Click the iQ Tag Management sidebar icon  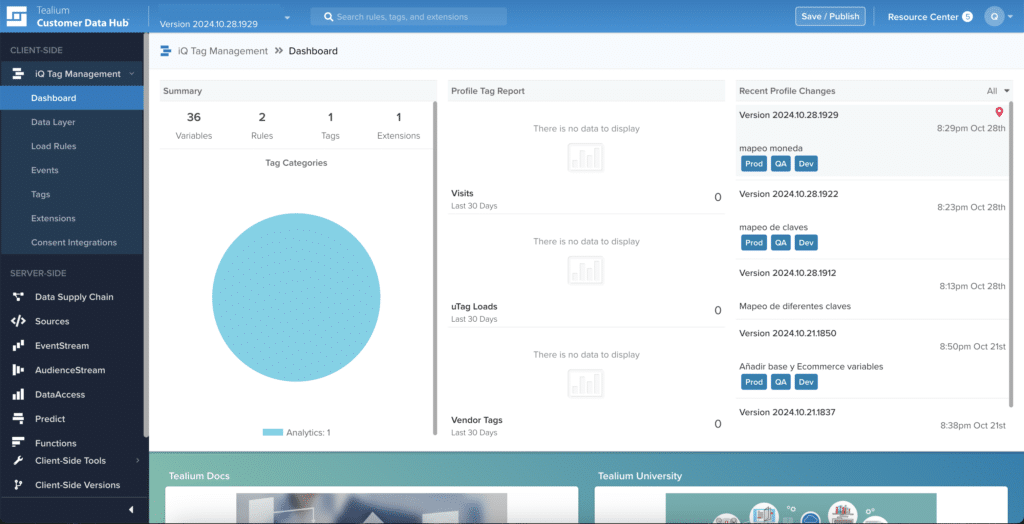(18, 74)
